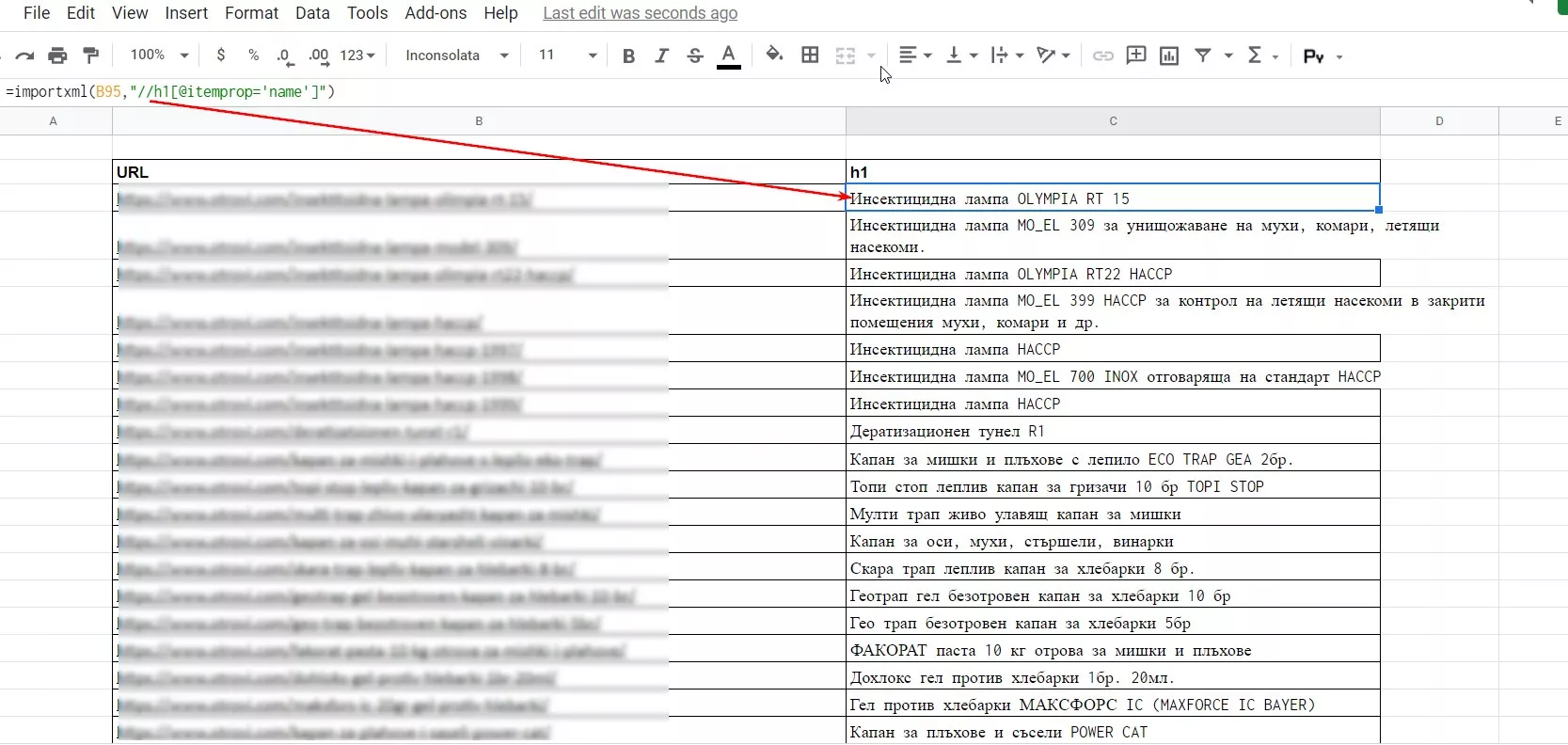
Task: Select cell 'Гел против хлебарки МАКСФОРС IC'
Action: 1113,705
